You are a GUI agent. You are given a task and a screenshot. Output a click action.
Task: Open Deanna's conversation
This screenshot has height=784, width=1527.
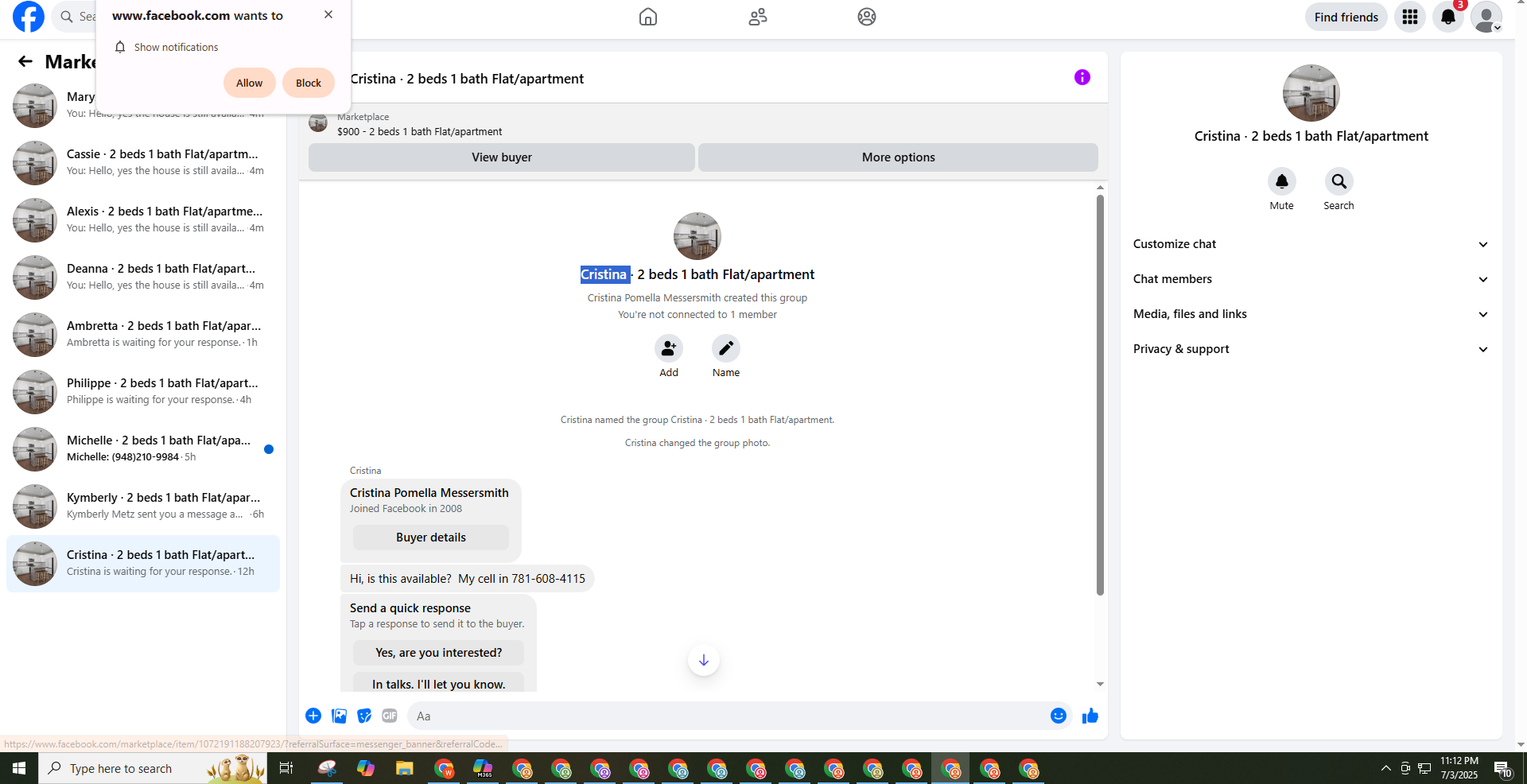point(143,278)
